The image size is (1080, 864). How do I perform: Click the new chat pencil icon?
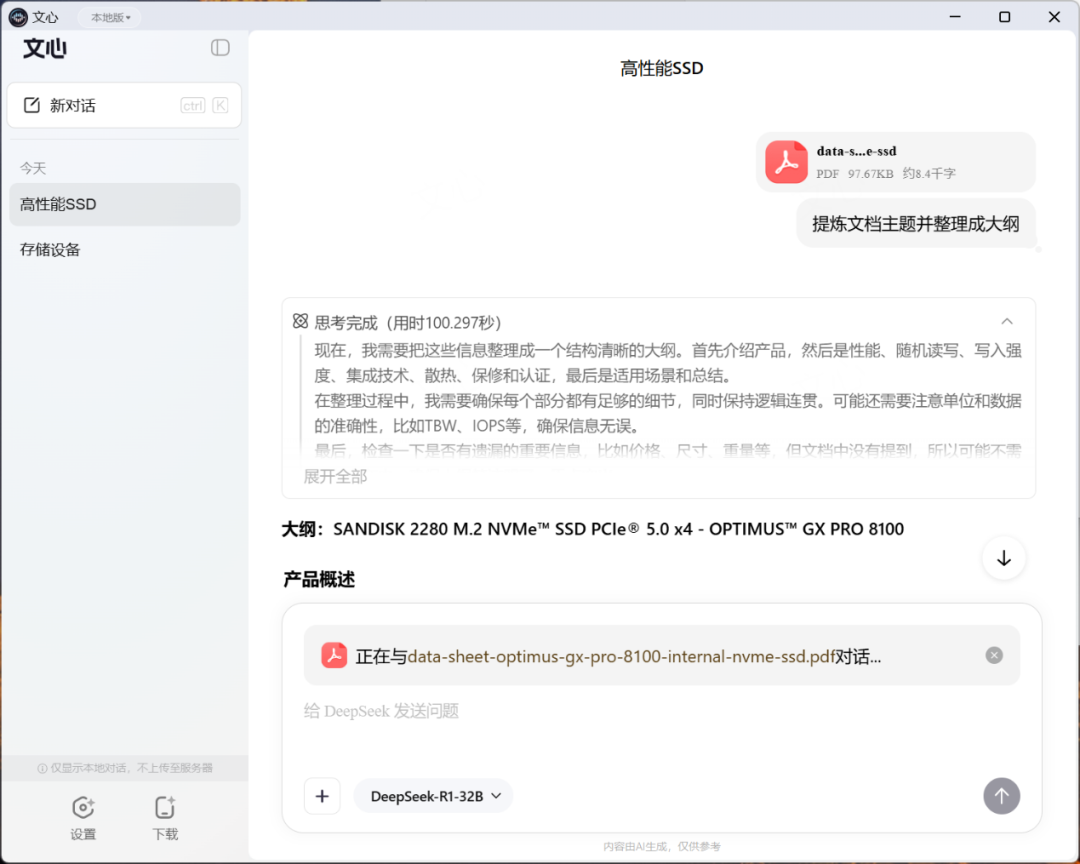[x=32, y=105]
